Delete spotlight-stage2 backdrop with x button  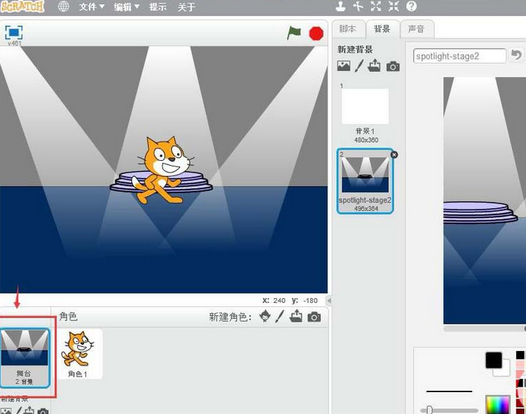pyautogui.click(x=394, y=155)
